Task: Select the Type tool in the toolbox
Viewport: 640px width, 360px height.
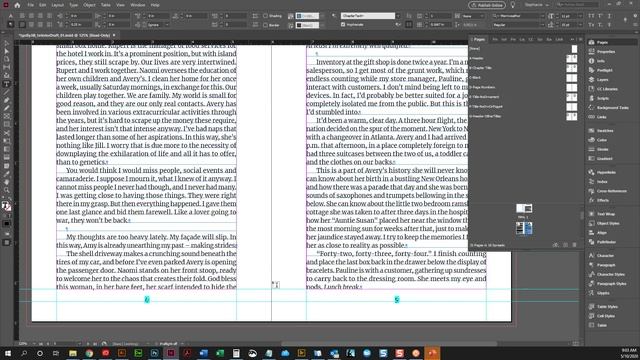Action: [7, 84]
